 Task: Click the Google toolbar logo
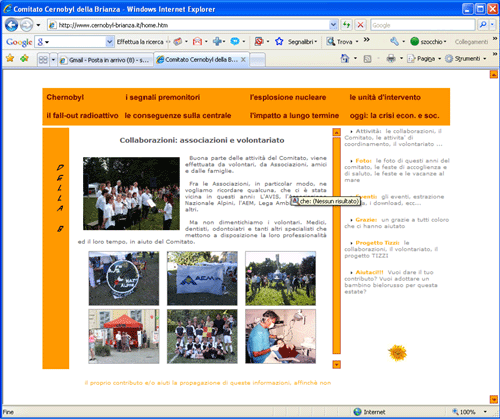point(19,42)
